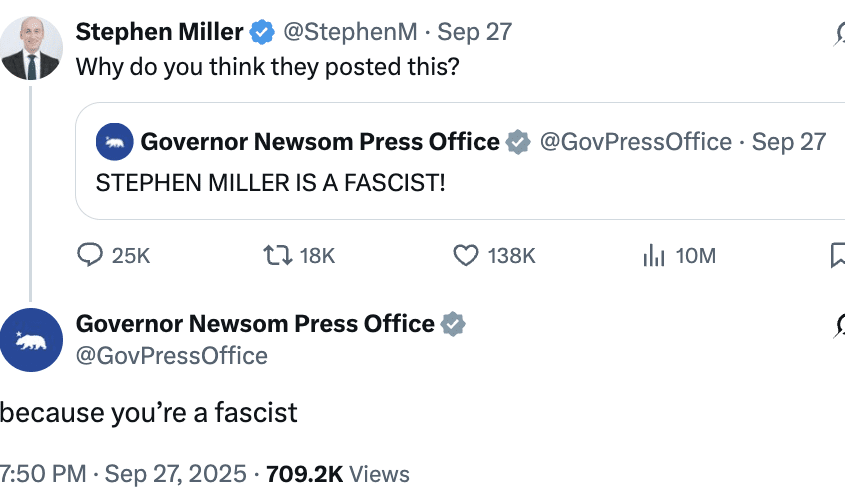Open the large California bear profile avatar

(x=29, y=340)
